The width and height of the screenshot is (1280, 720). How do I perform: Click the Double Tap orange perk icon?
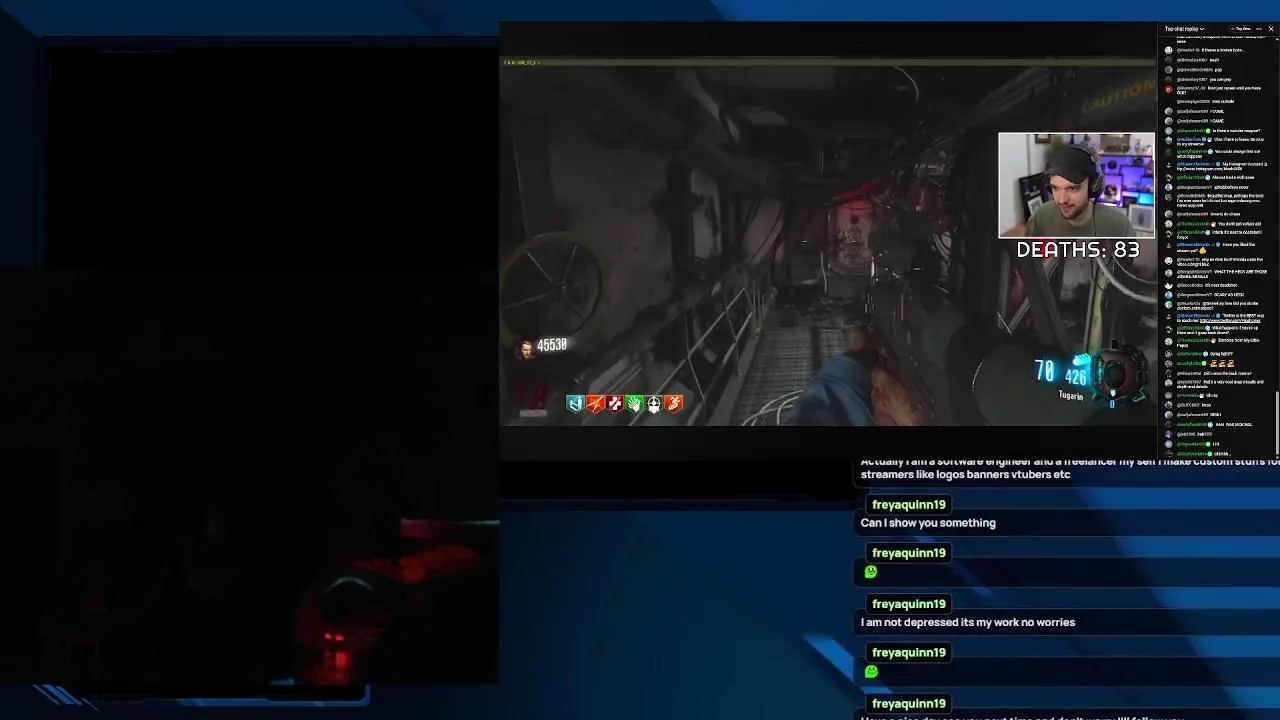[x=595, y=403]
